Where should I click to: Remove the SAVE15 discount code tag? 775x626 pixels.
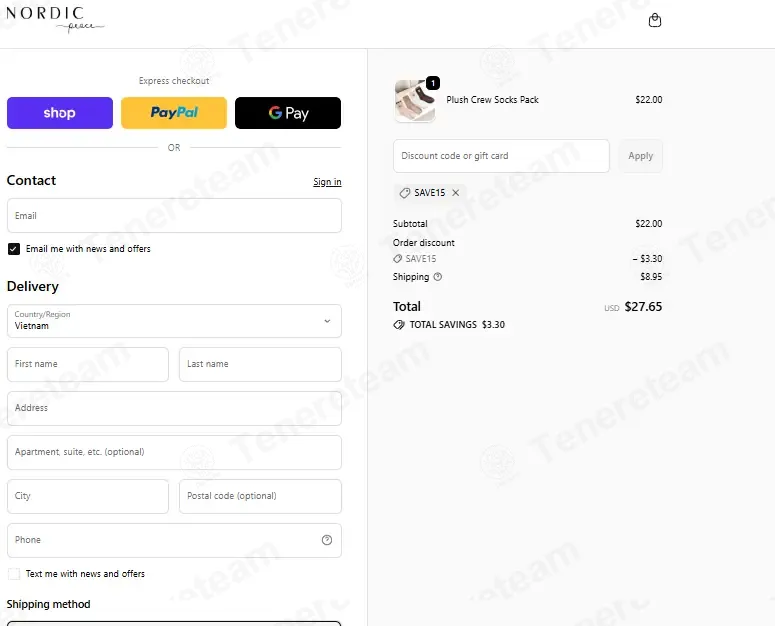tap(456, 193)
